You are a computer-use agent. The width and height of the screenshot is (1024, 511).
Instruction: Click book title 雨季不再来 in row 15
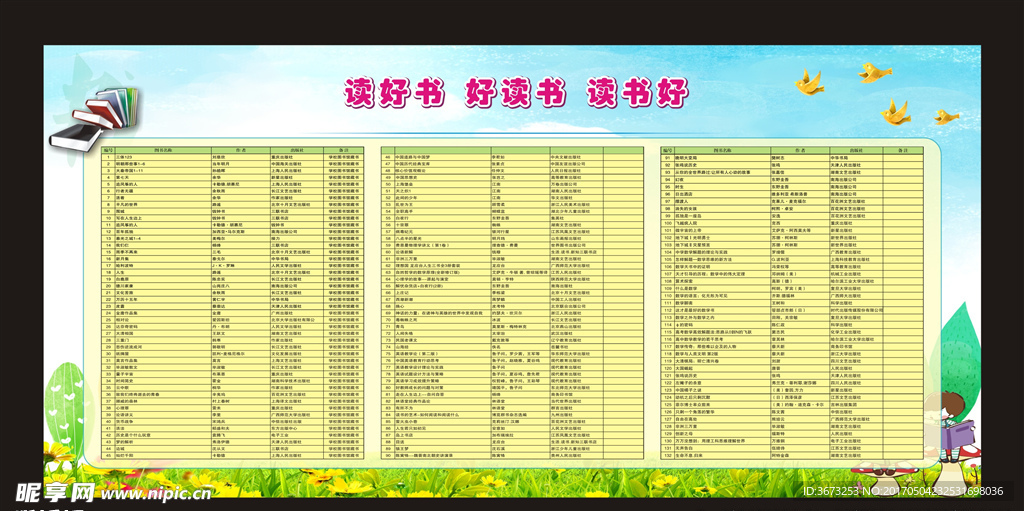tap(126, 252)
